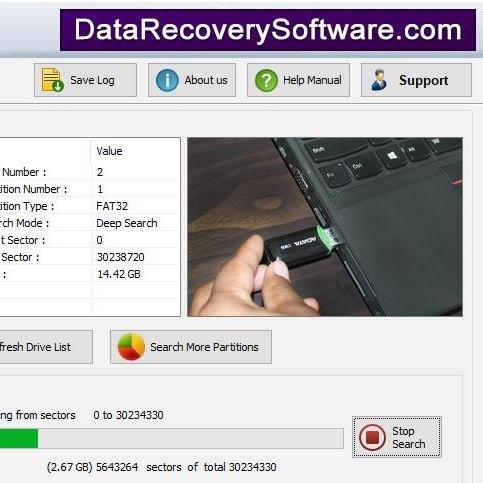Open the Help Manual
Image resolution: width=483 pixels, height=483 pixels.
298,80
